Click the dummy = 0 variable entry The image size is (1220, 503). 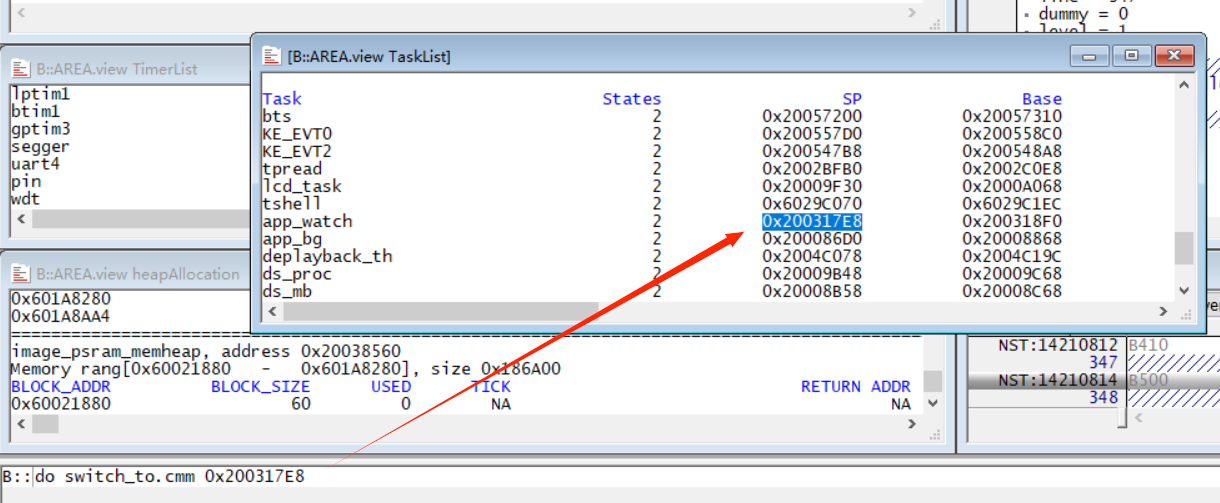click(1084, 14)
